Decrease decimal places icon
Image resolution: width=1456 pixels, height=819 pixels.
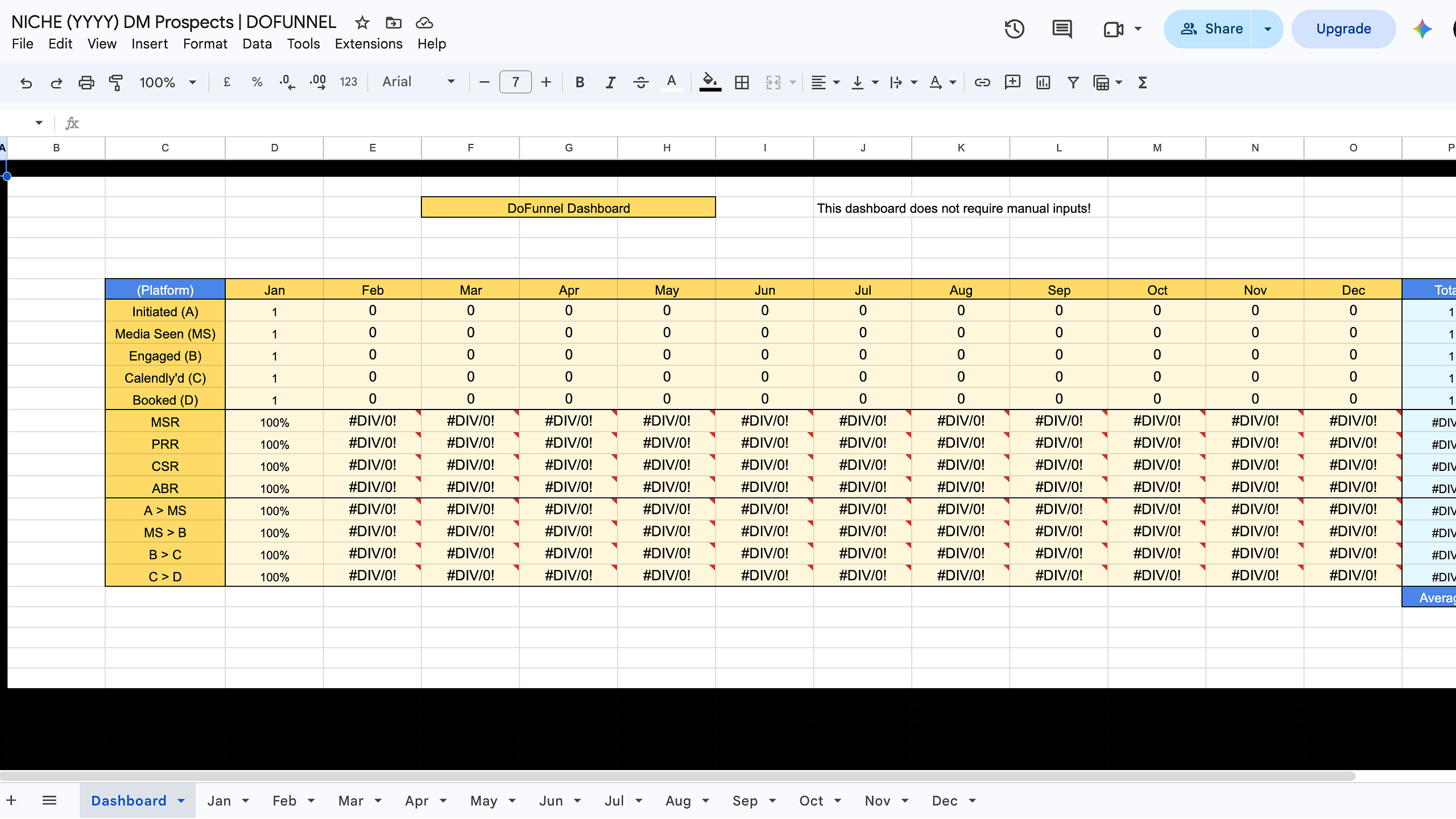point(287,82)
